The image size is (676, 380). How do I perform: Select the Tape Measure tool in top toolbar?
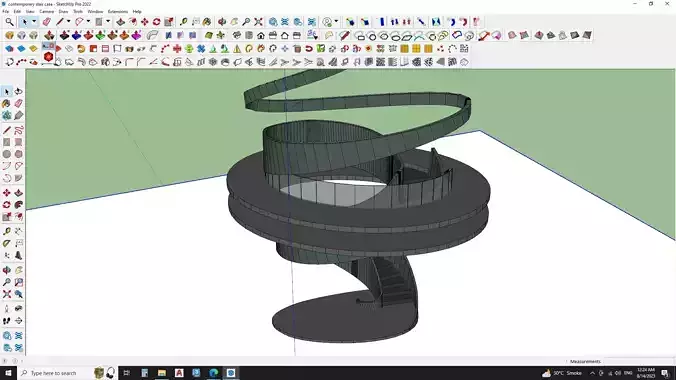click(184, 22)
